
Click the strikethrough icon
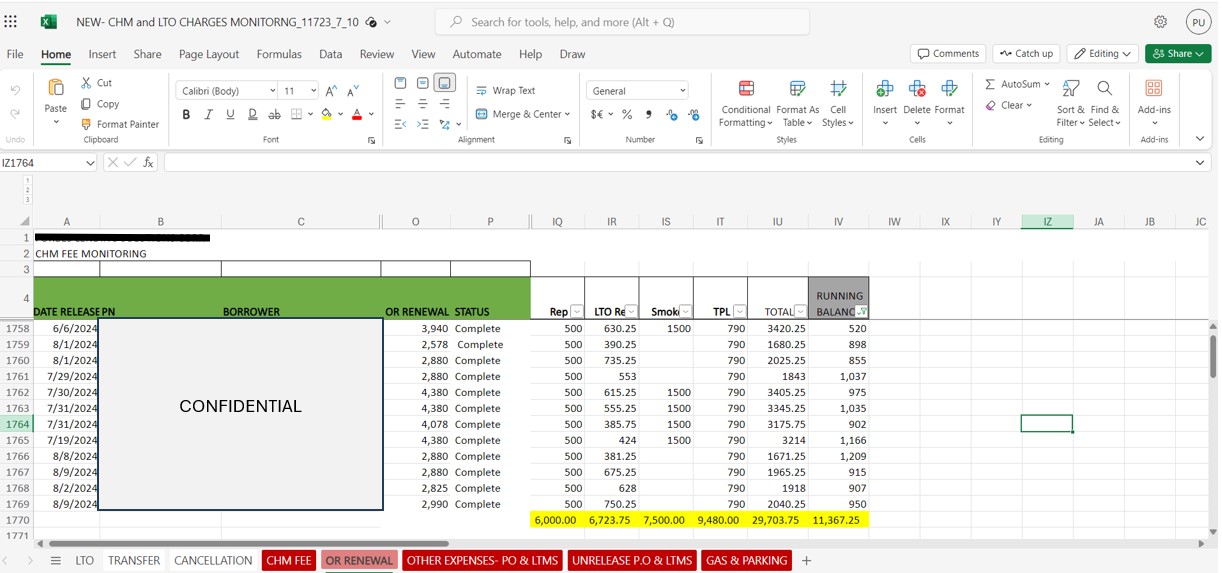coord(273,115)
